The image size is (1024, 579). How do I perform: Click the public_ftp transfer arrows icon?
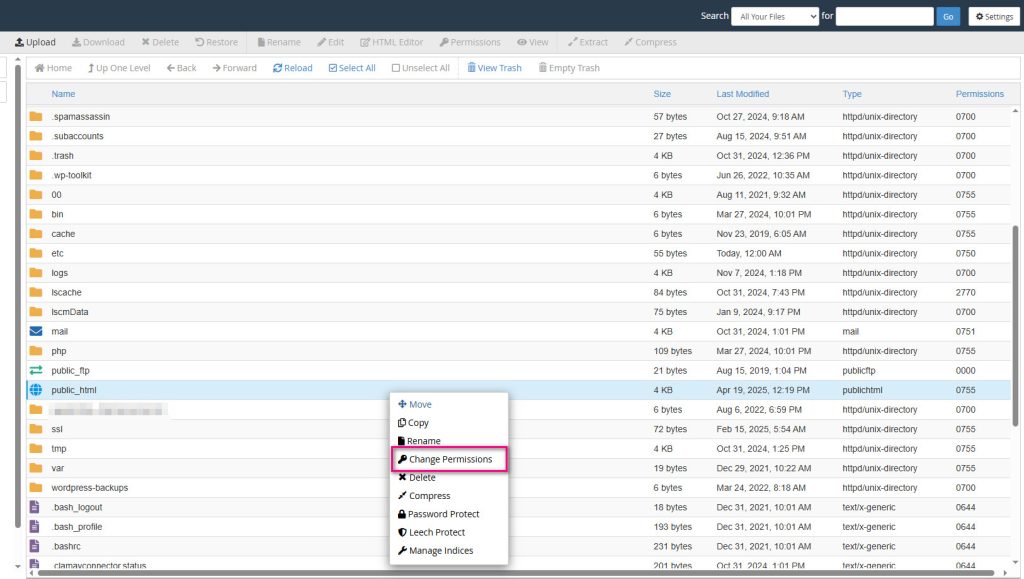tap(36, 370)
